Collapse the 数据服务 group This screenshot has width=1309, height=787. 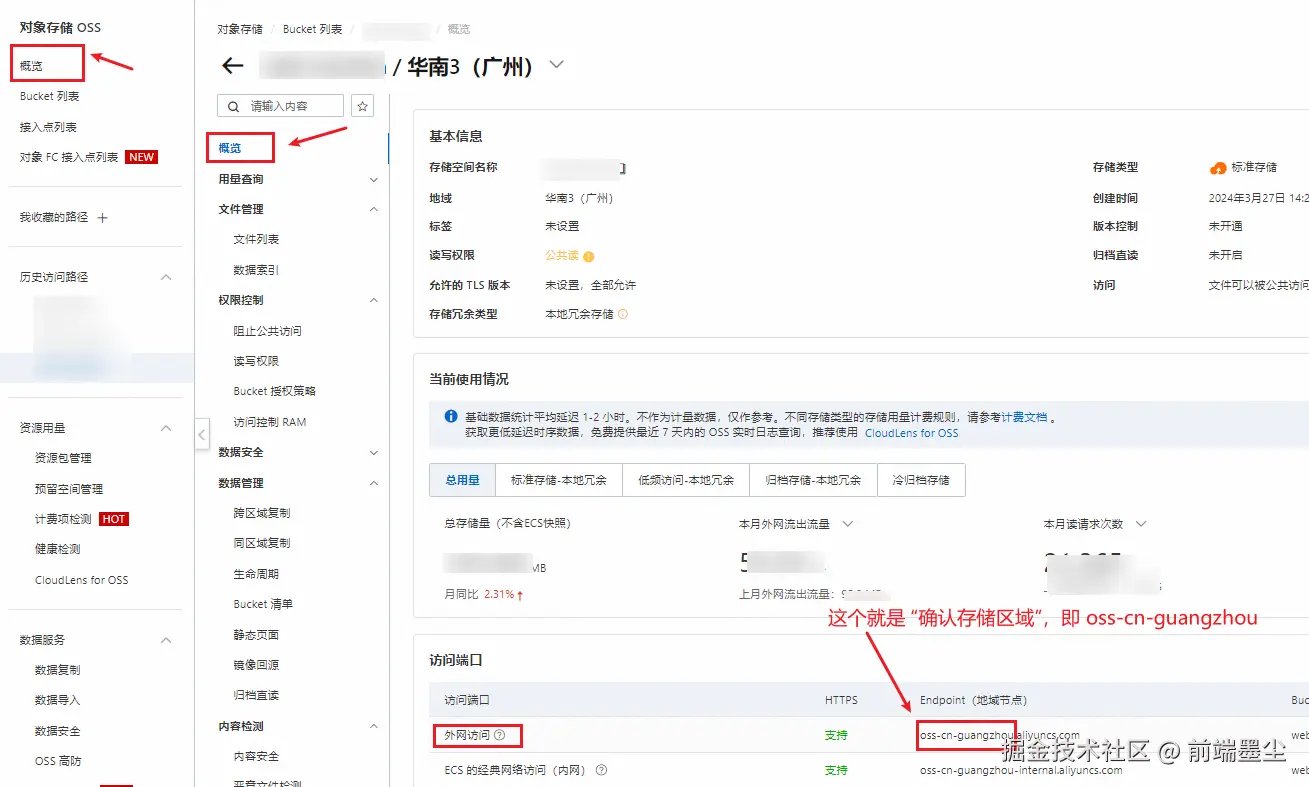click(166, 640)
